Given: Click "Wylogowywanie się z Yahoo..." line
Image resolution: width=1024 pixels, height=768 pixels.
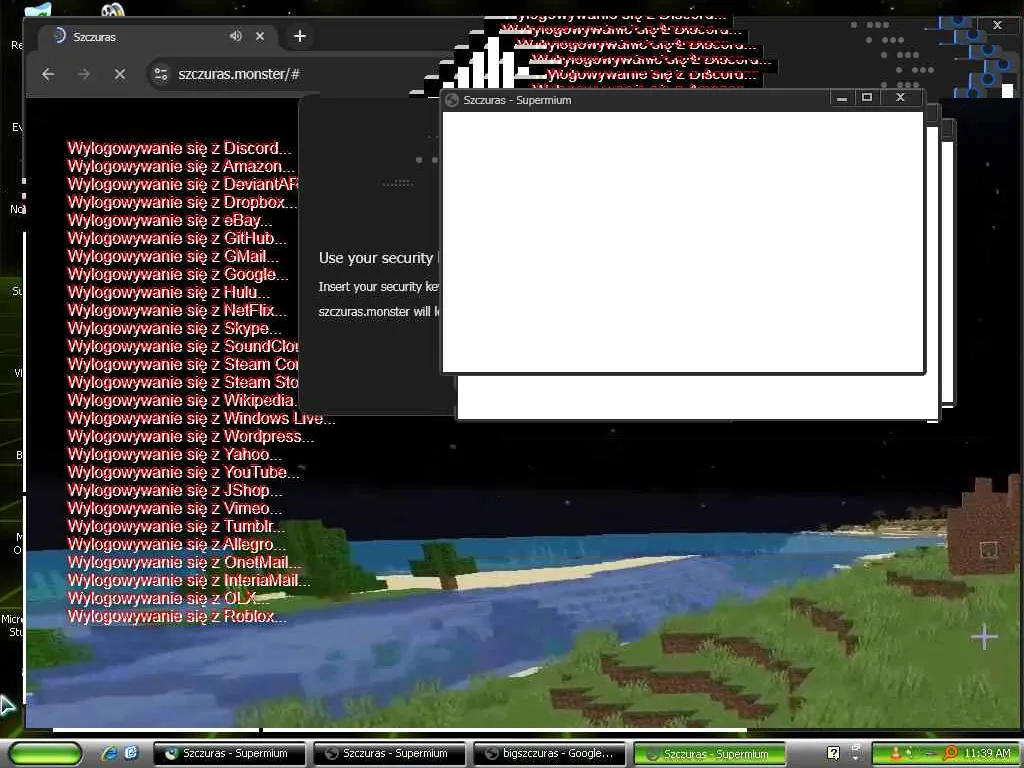Looking at the screenshot, I should tap(174, 454).
